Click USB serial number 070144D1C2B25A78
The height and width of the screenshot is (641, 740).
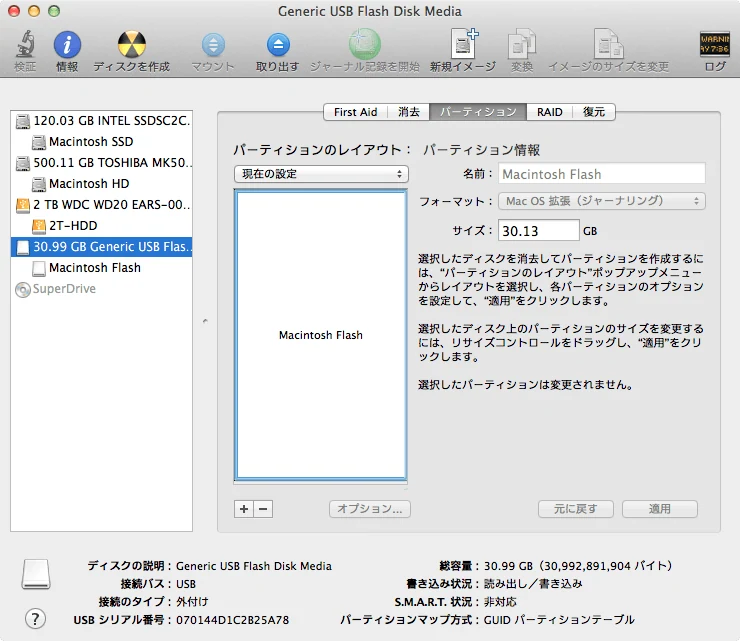(233, 620)
